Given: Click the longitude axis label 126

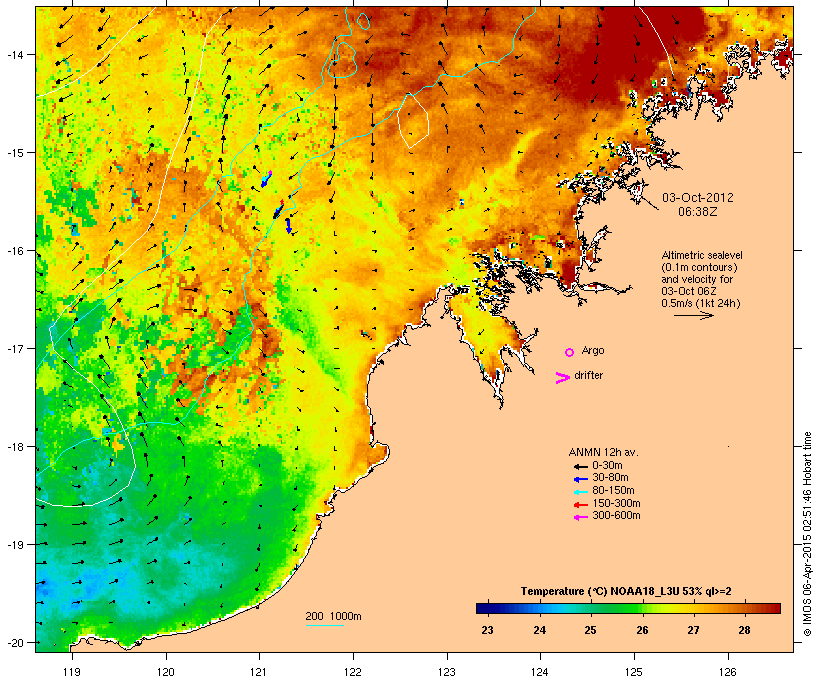Looking at the screenshot, I should pyautogui.click(x=728, y=672).
